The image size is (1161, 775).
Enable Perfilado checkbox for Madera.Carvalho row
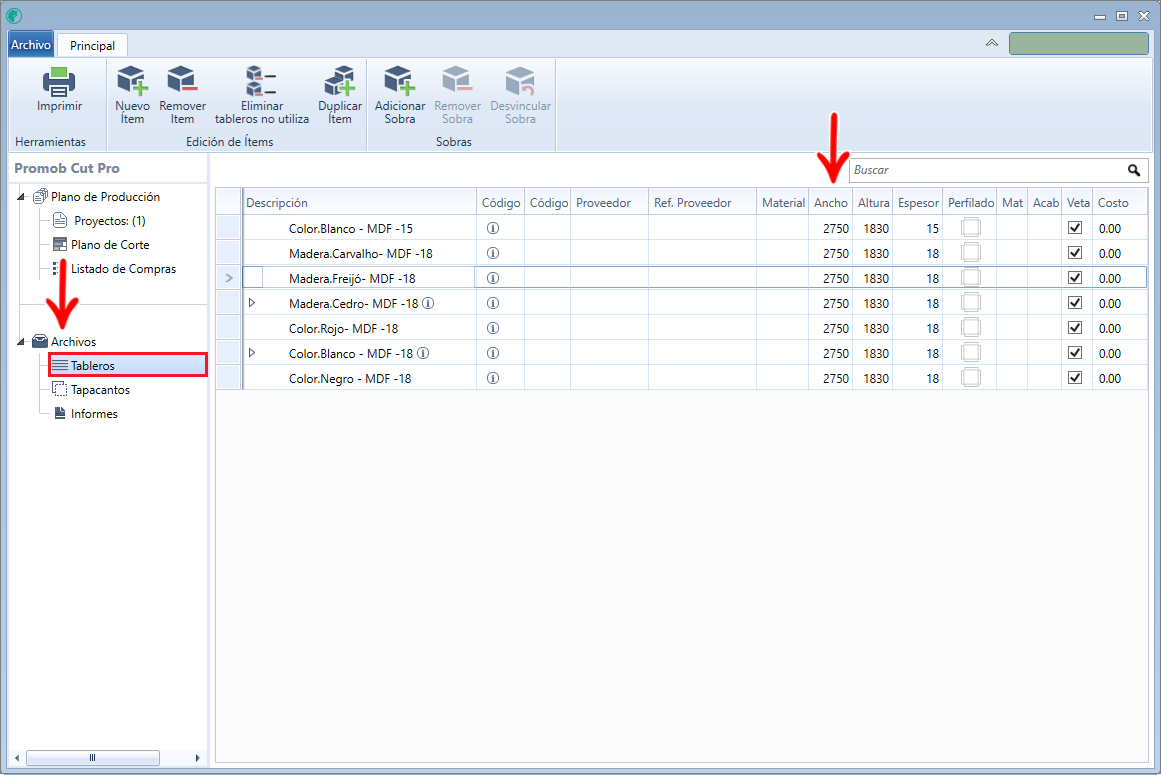pyautogui.click(x=970, y=253)
